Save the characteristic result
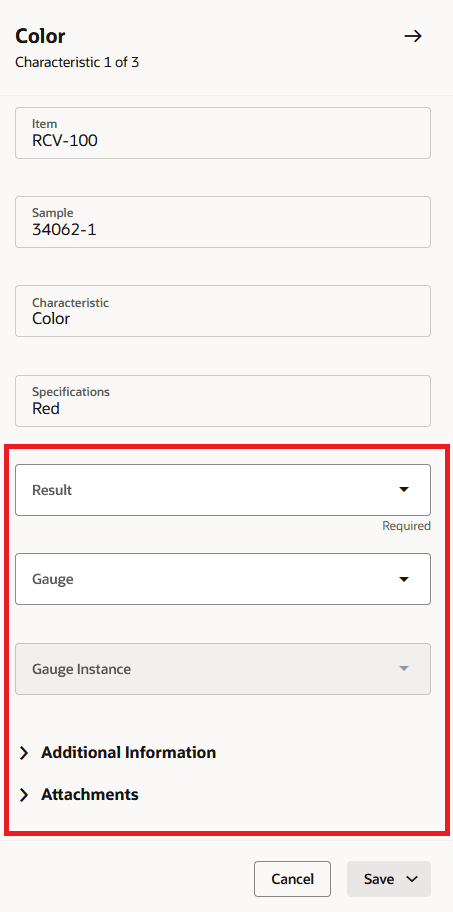The height and width of the screenshot is (912, 453). point(379,879)
